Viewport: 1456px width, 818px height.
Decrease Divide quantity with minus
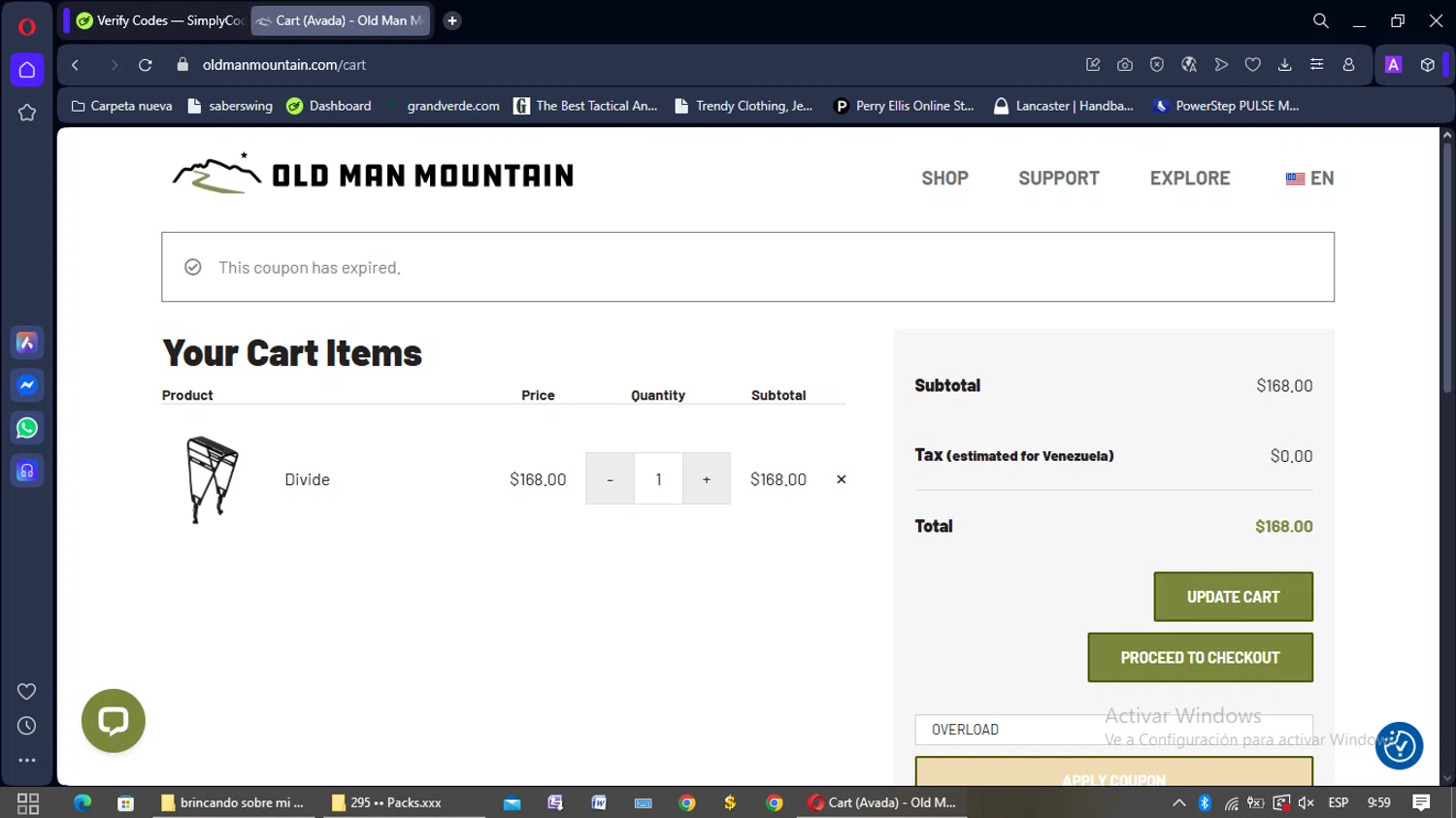610,479
